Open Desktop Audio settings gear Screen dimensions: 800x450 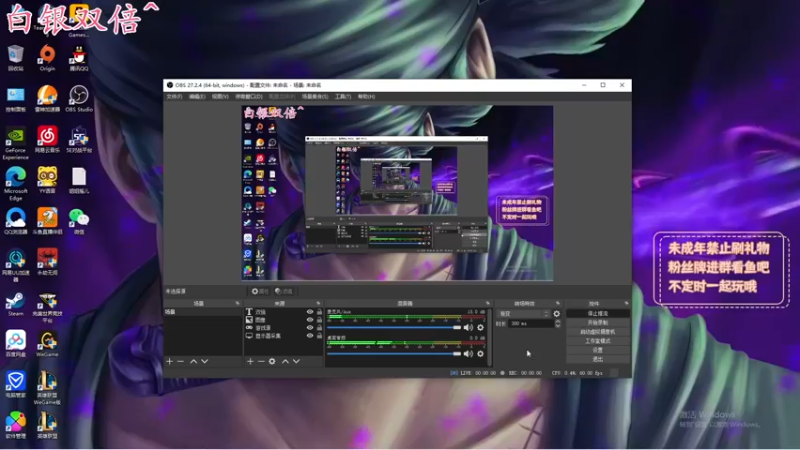pos(480,354)
